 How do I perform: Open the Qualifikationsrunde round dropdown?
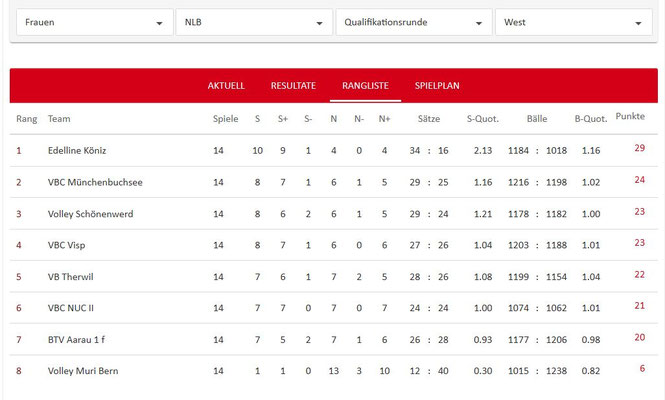(x=413, y=22)
